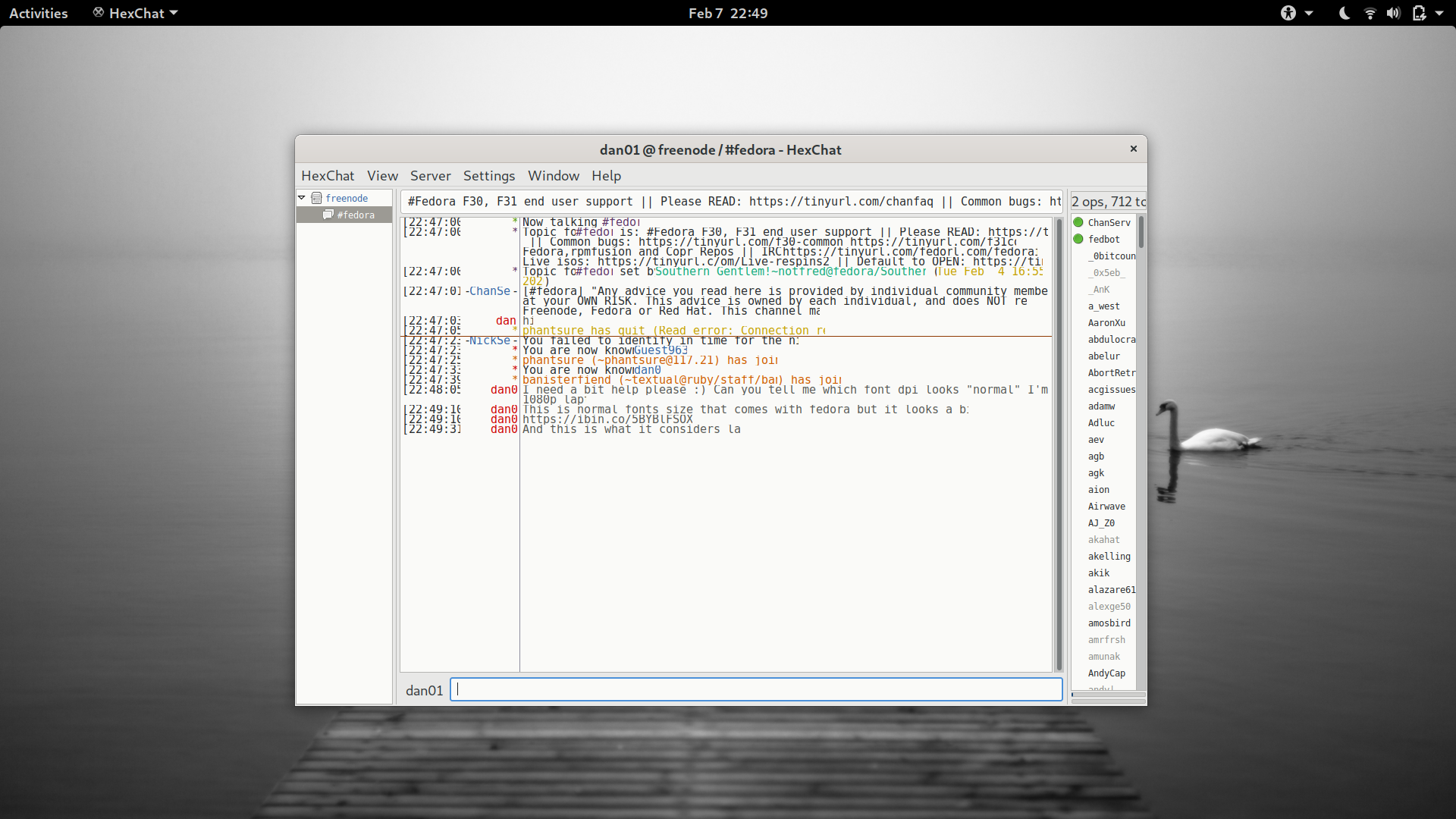The width and height of the screenshot is (1456, 819).
Task: Open the Help menu
Action: [607, 176]
